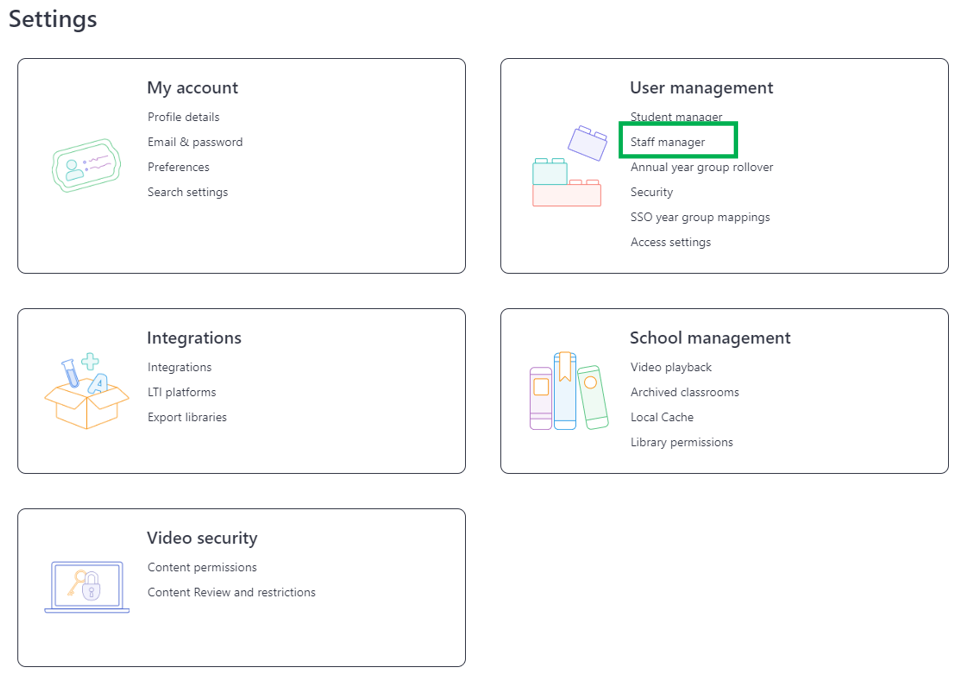Open SSO year group mappings
The image size is (963, 678).
(700, 217)
